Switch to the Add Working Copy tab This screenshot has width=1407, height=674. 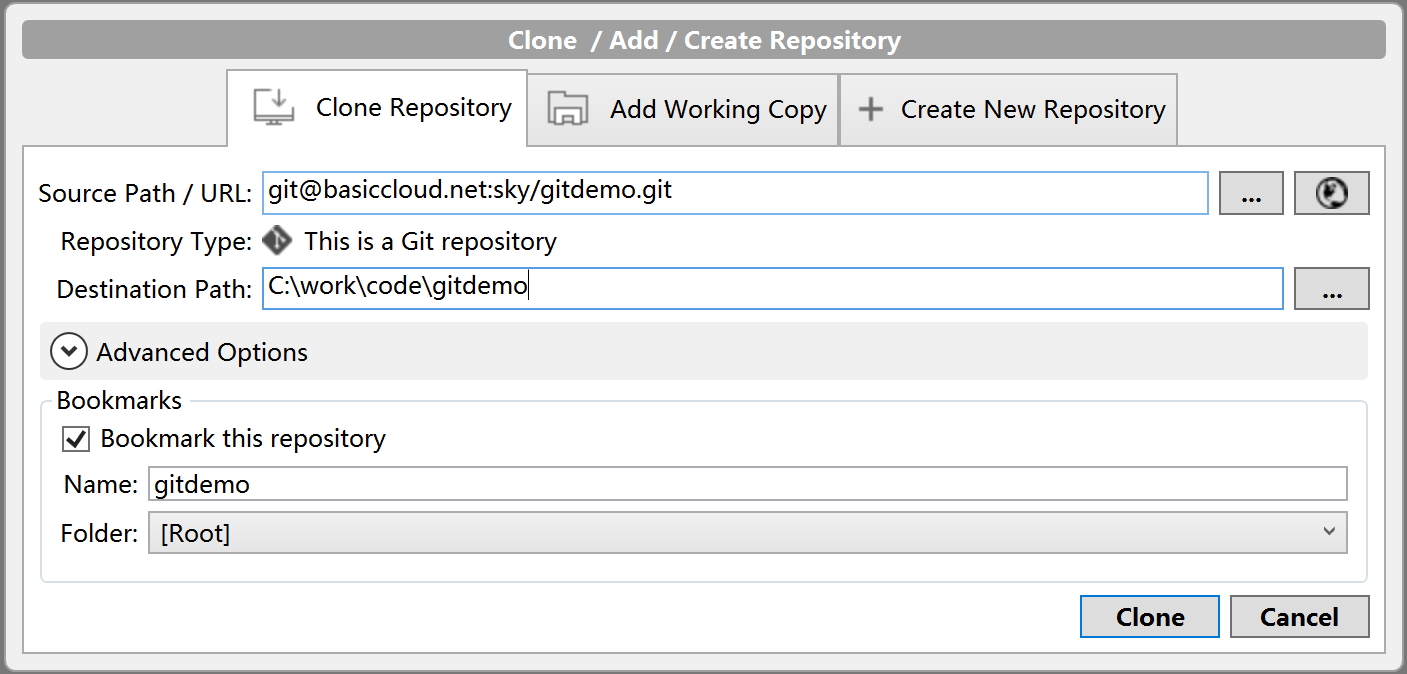coord(717,109)
